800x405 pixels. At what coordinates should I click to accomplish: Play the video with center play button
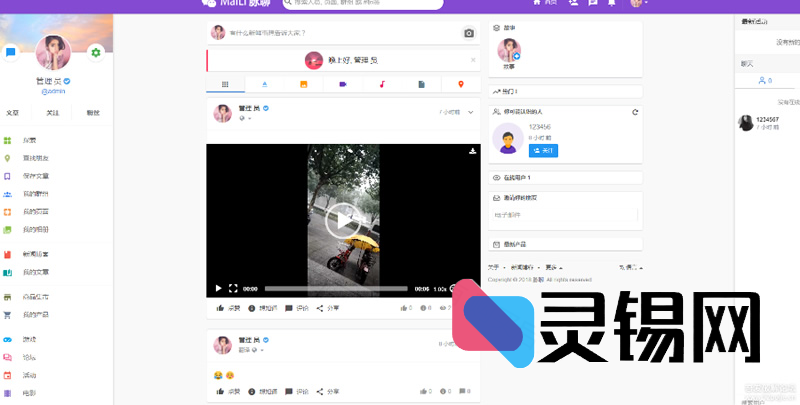pyautogui.click(x=343, y=219)
